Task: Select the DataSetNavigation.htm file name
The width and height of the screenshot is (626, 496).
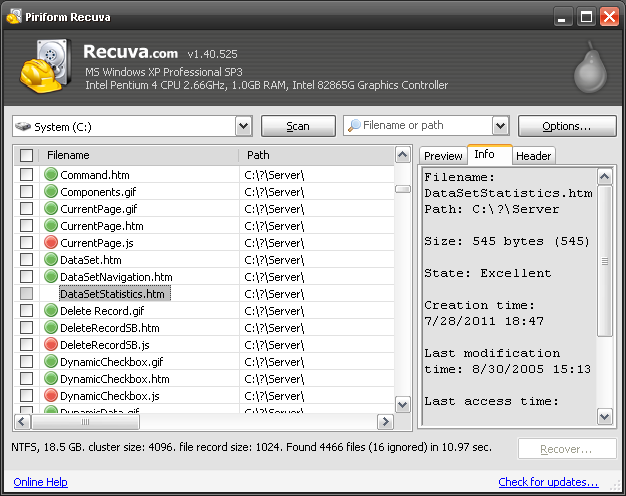Action: [116, 277]
